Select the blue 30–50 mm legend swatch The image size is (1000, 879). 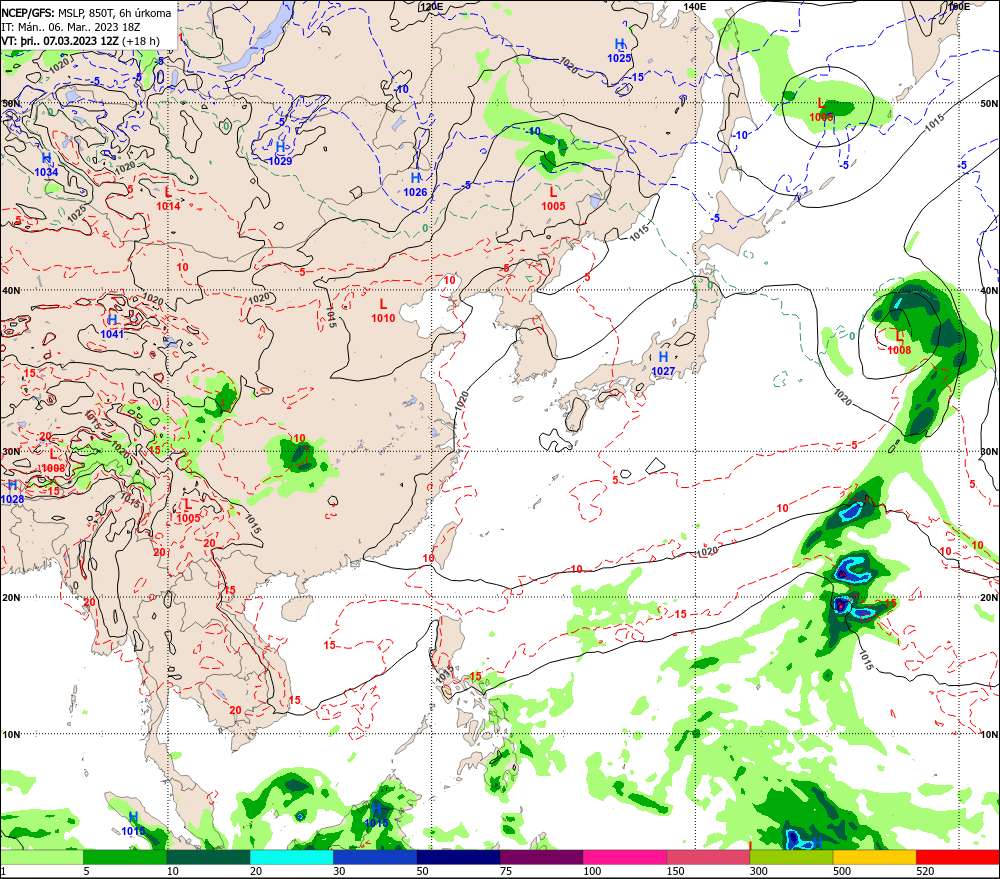tap(374, 857)
